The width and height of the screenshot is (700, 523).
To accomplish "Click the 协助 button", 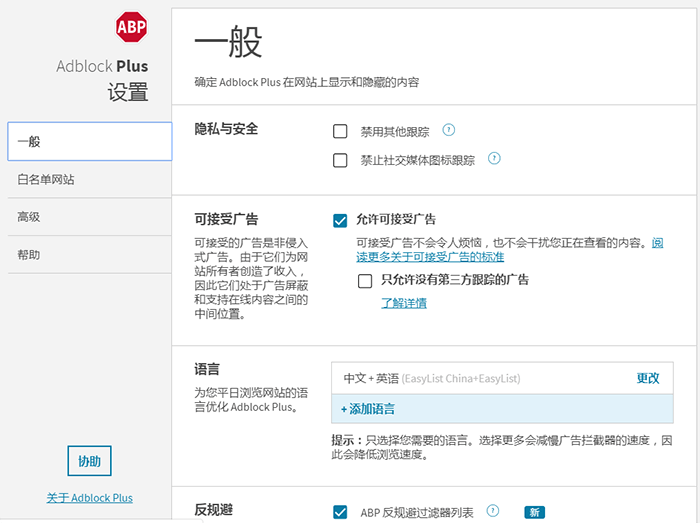I will click(x=89, y=461).
